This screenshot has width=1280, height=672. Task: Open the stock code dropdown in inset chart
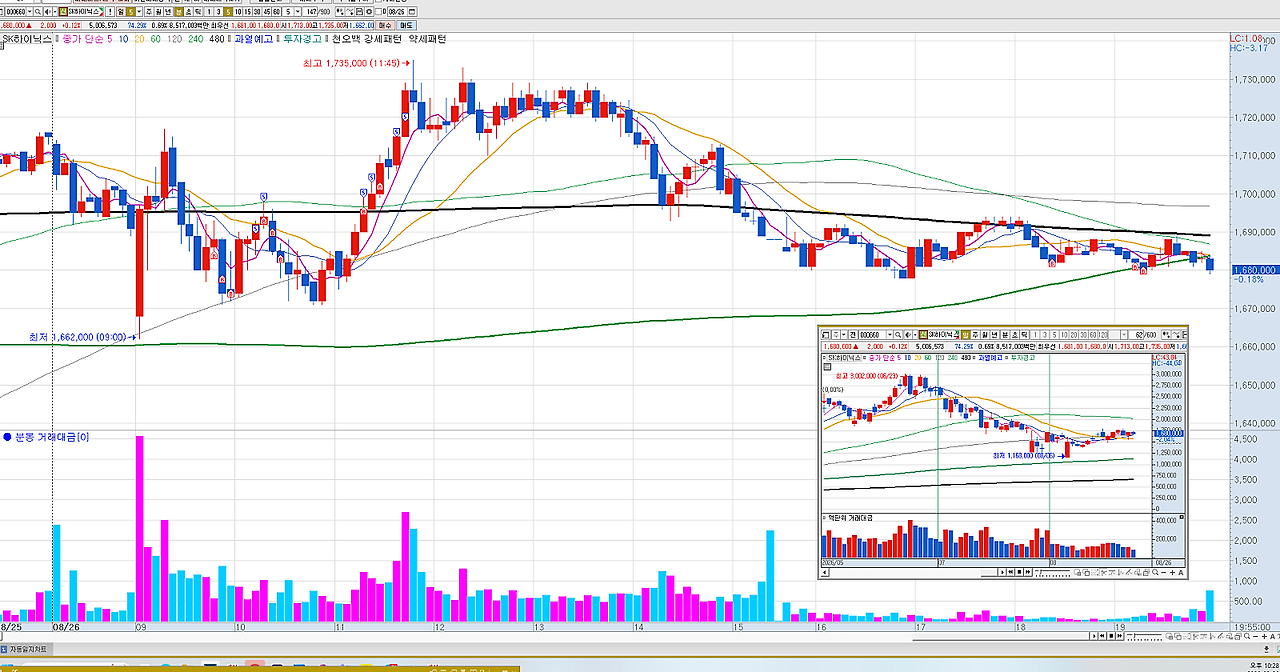(x=890, y=335)
